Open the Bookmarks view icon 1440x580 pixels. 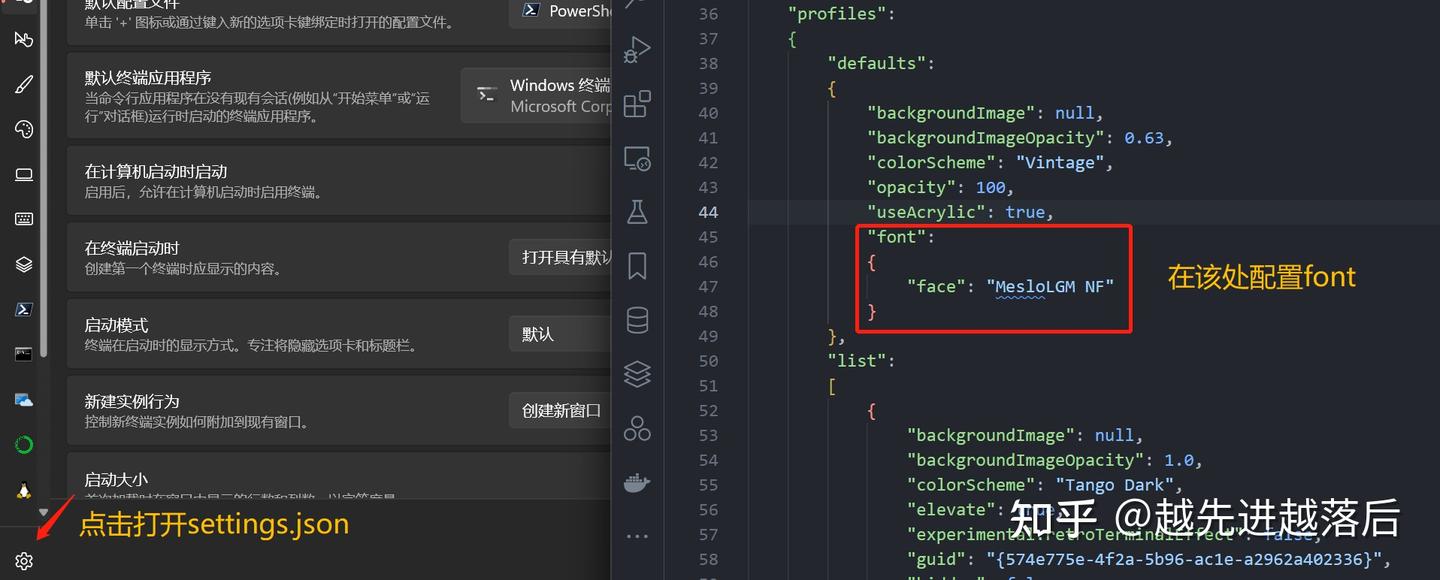[x=637, y=266]
